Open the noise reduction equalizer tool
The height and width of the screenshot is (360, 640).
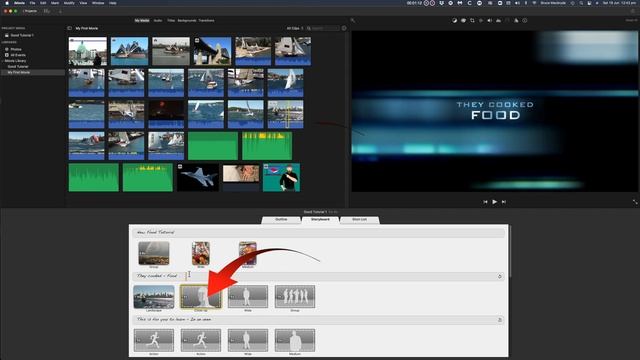point(498,20)
